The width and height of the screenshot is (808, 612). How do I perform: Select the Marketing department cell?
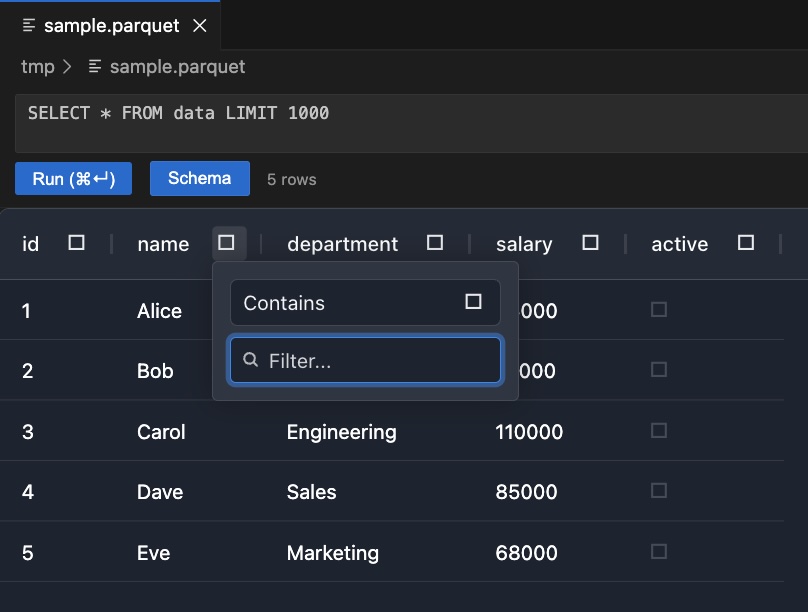(x=332, y=553)
